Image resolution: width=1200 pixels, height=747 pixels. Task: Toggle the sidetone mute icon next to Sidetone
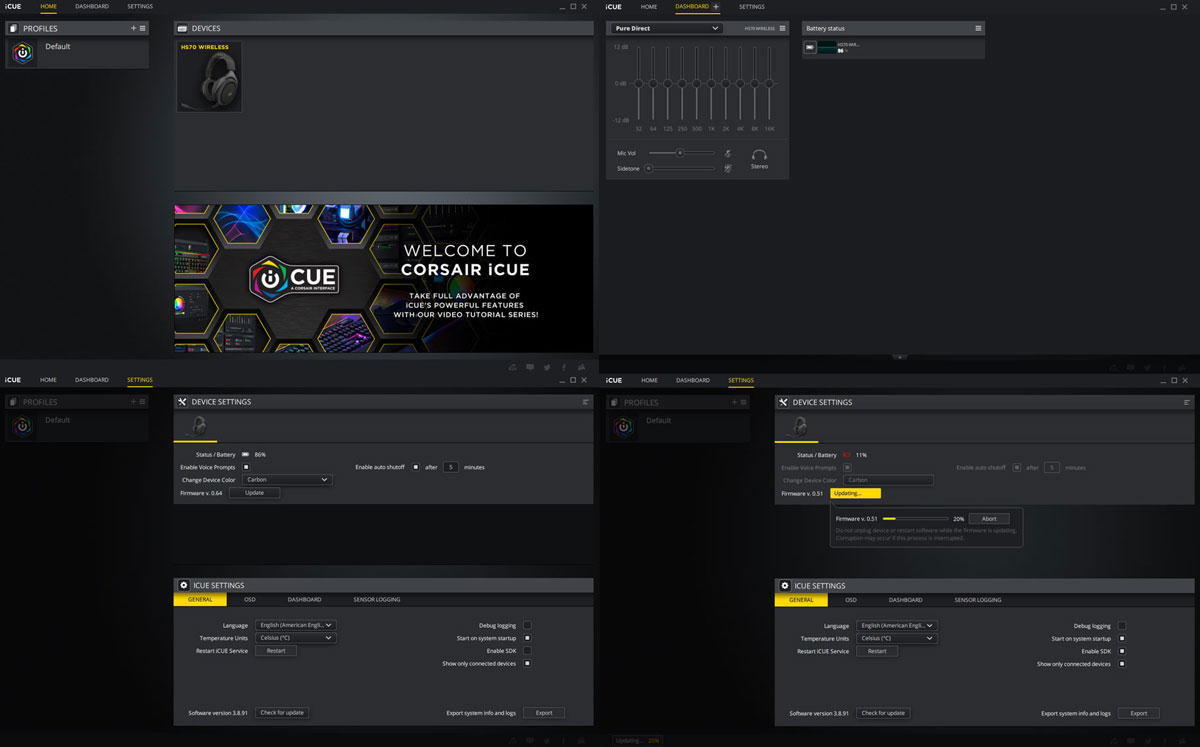[728, 168]
